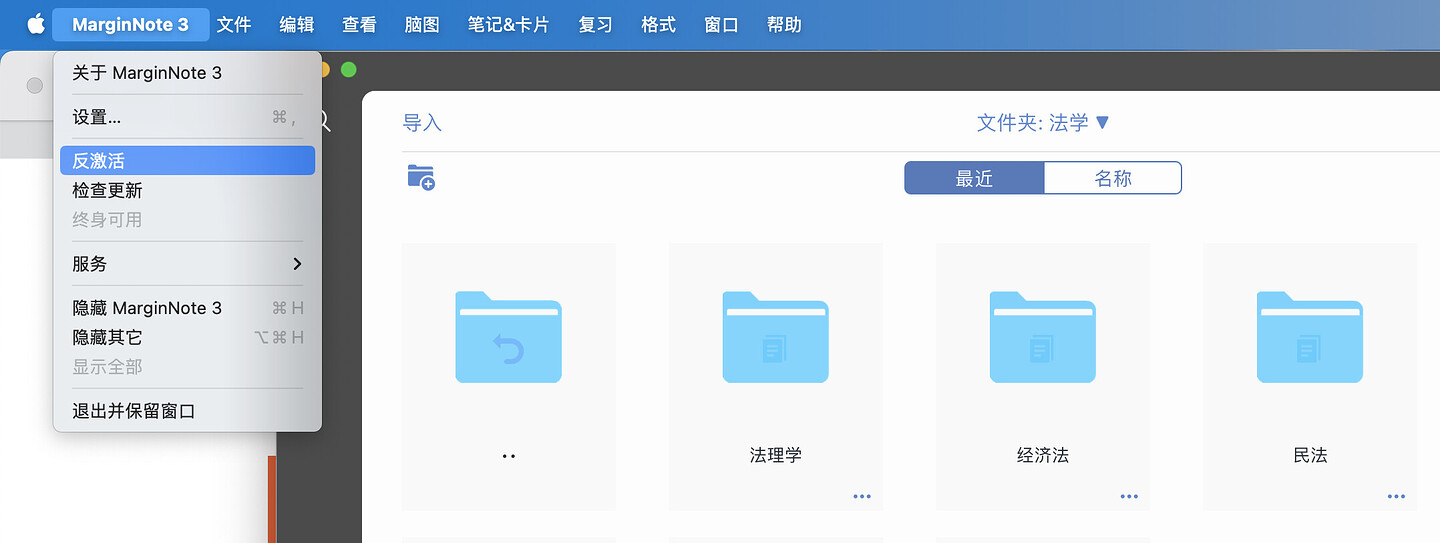Click the 经济法 folder name
Screen dimensions: 1440x543
[x=1042, y=455]
